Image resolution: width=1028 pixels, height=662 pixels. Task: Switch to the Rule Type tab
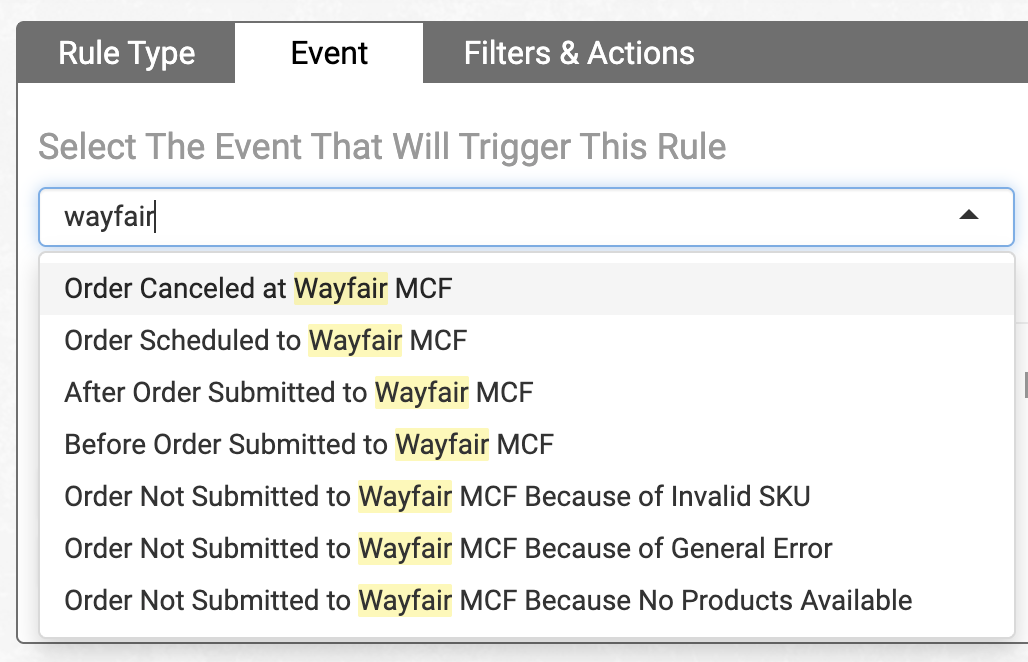(127, 53)
